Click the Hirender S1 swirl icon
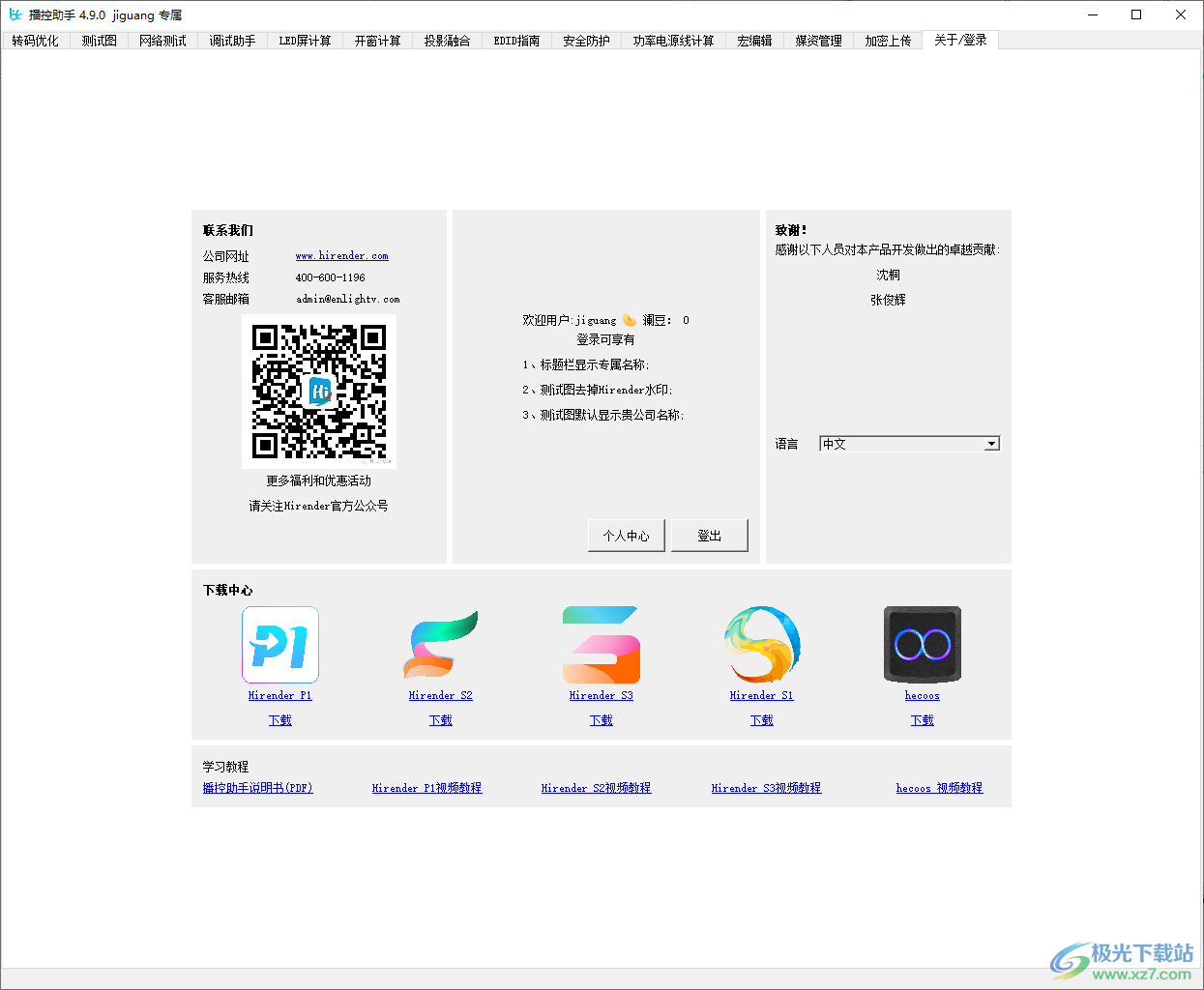This screenshot has width=1204, height=990. pos(761,645)
